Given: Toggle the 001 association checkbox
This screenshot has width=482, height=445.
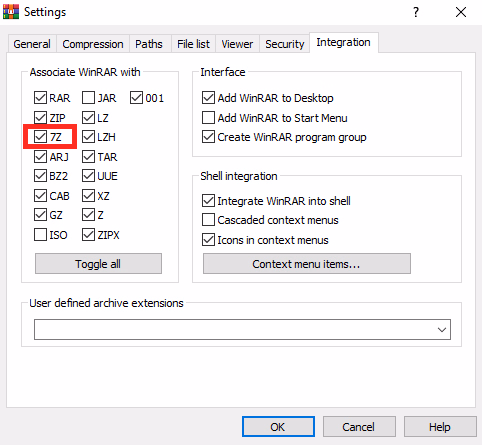Looking at the screenshot, I should tap(136, 98).
